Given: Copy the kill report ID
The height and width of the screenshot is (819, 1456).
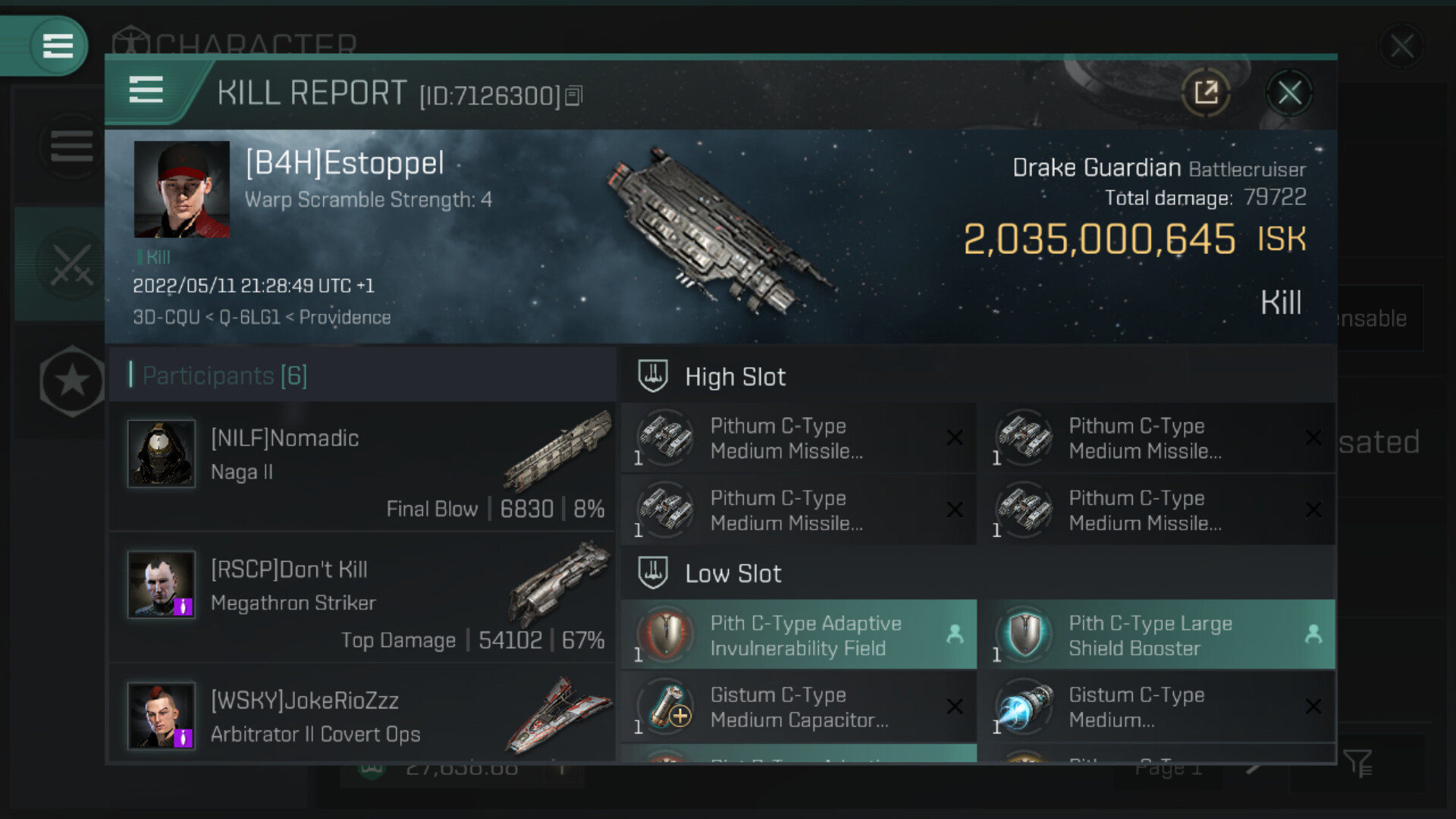Looking at the screenshot, I should pos(574,96).
